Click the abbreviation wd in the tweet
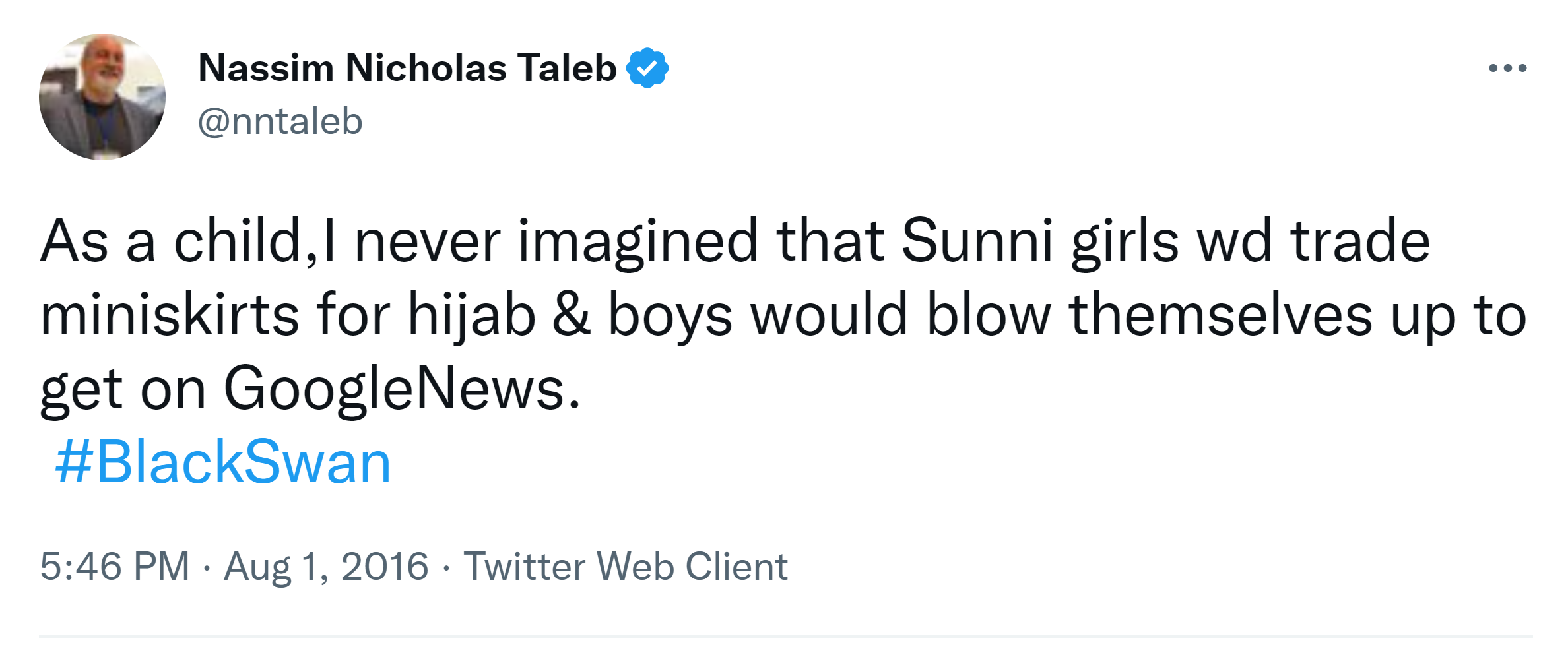Screen dimensions: 1568x655 pyautogui.click(x=1234, y=241)
